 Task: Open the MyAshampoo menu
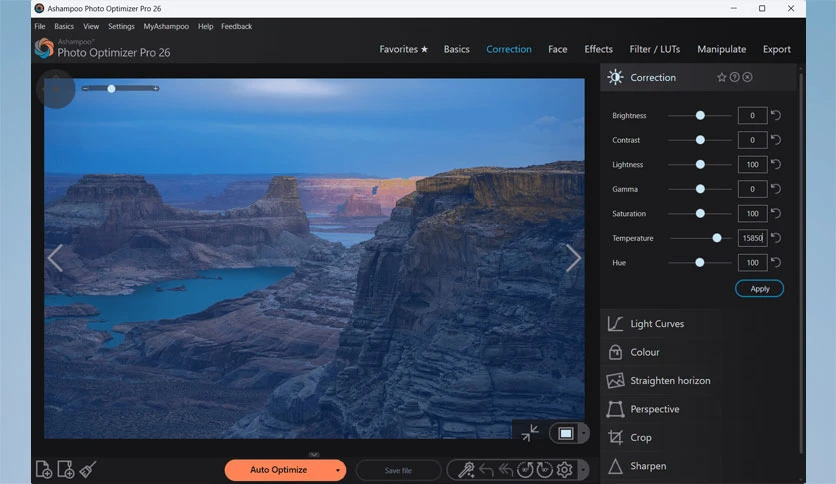(x=166, y=26)
